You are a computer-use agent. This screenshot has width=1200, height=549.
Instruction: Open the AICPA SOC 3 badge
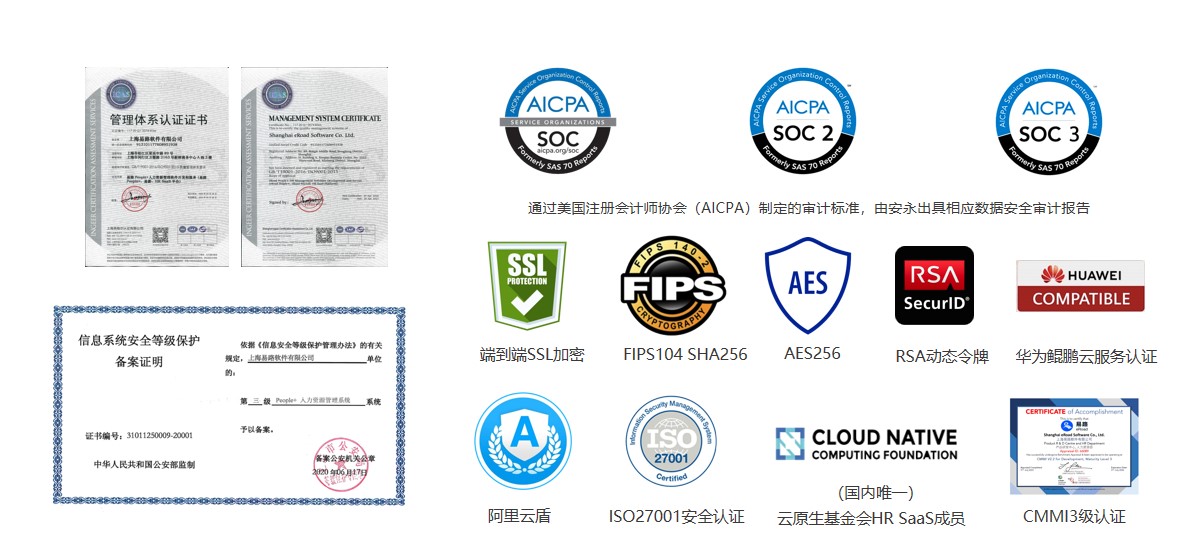[1048, 121]
